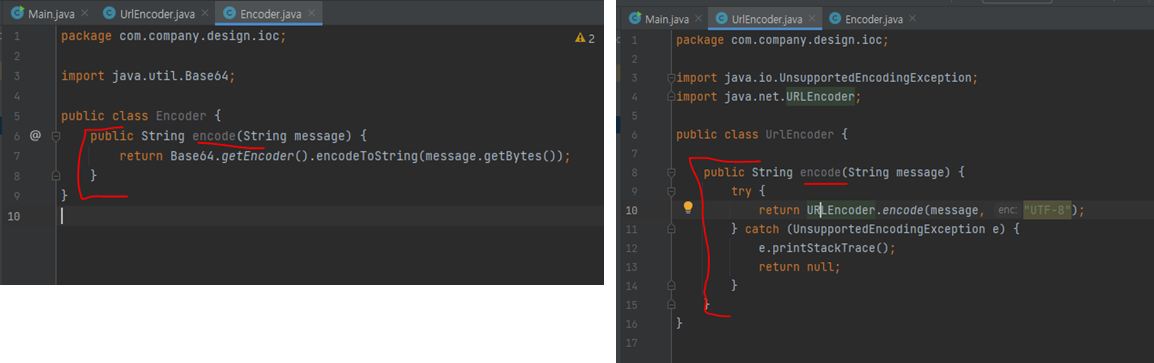Click fold end marker on line 15 of UrlEncoder.java
The height and width of the screenshot is (363, 1154).
[670, 304]
